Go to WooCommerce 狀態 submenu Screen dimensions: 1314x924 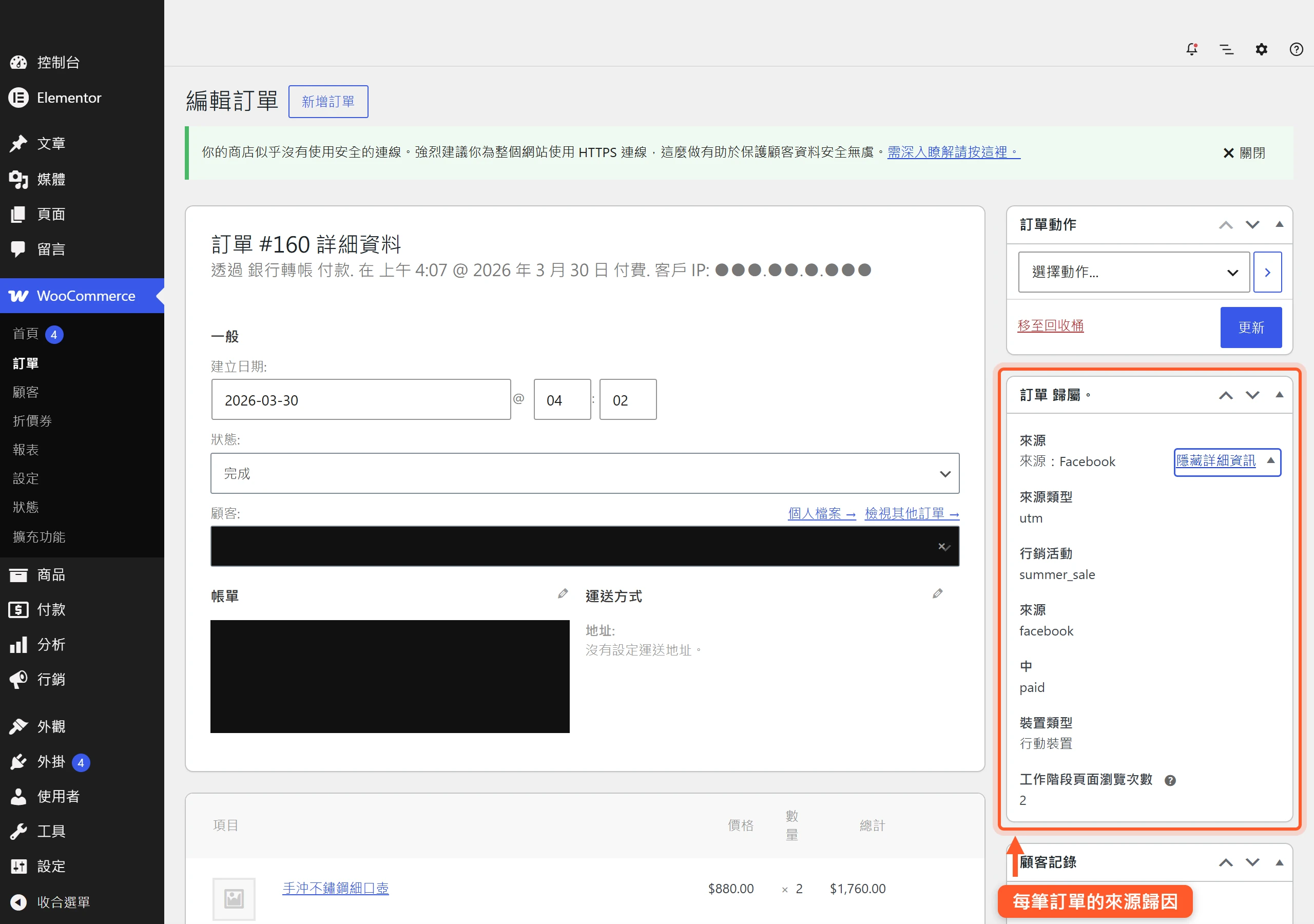click(26, 507)
